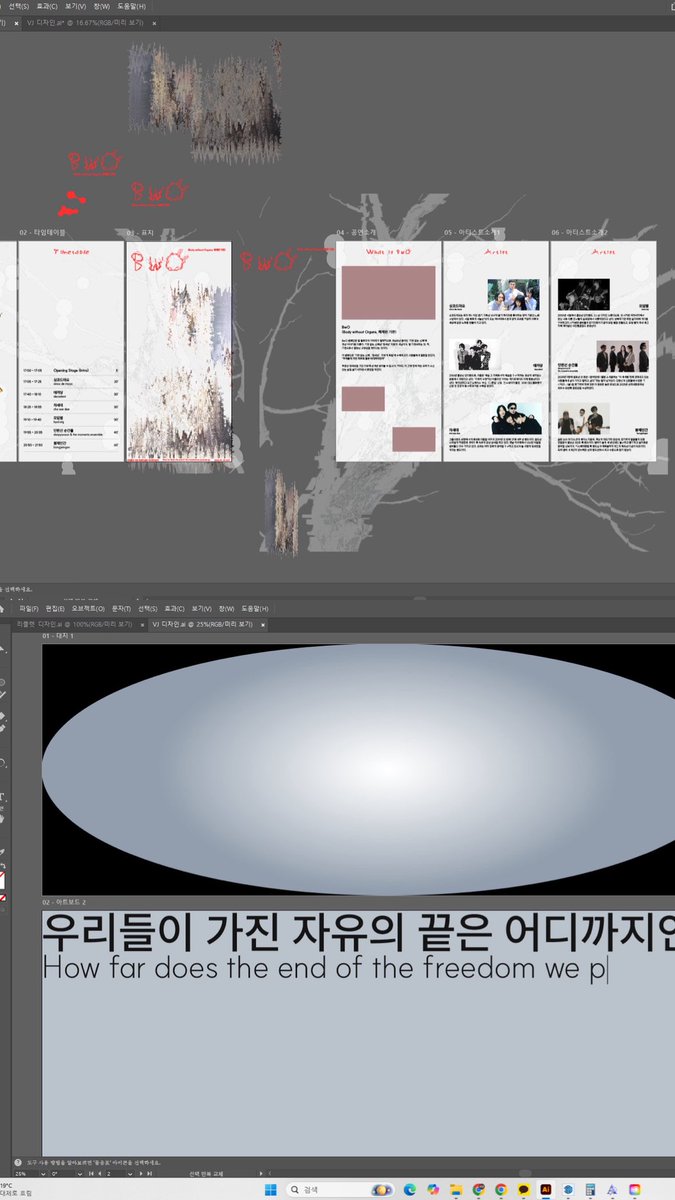Open KakaoTalk from the taskbar
Viewport: 675px width, 1200px height.
pyautogui.click(x=523, y=1189)
